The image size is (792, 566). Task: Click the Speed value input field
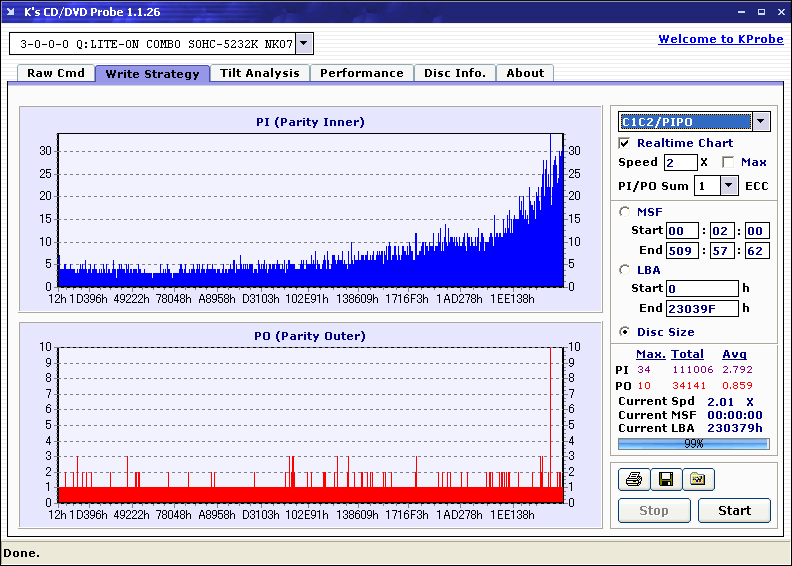click(x=680, y=162)
